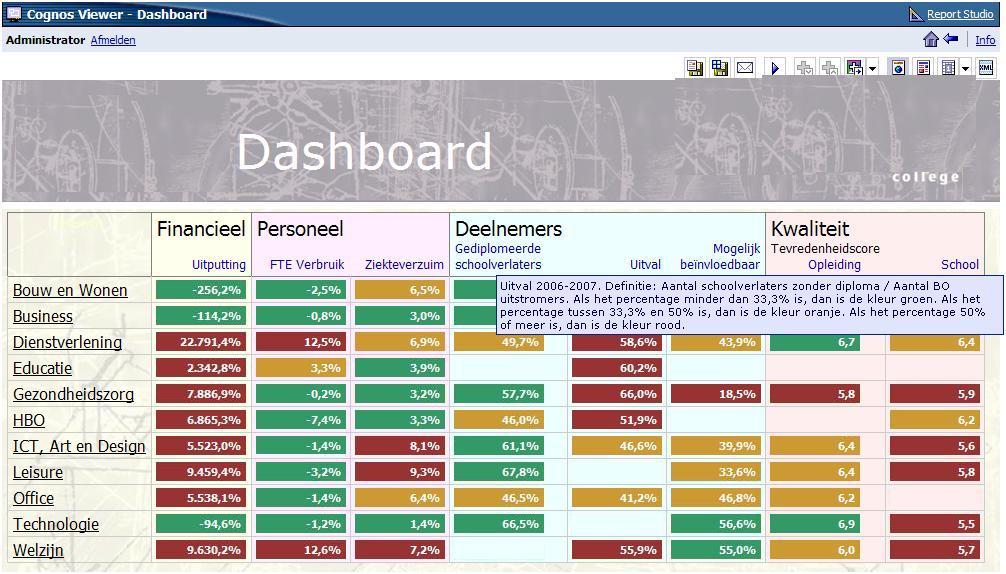
Task: Click the Drill up icon
Action: coord(830,67)
